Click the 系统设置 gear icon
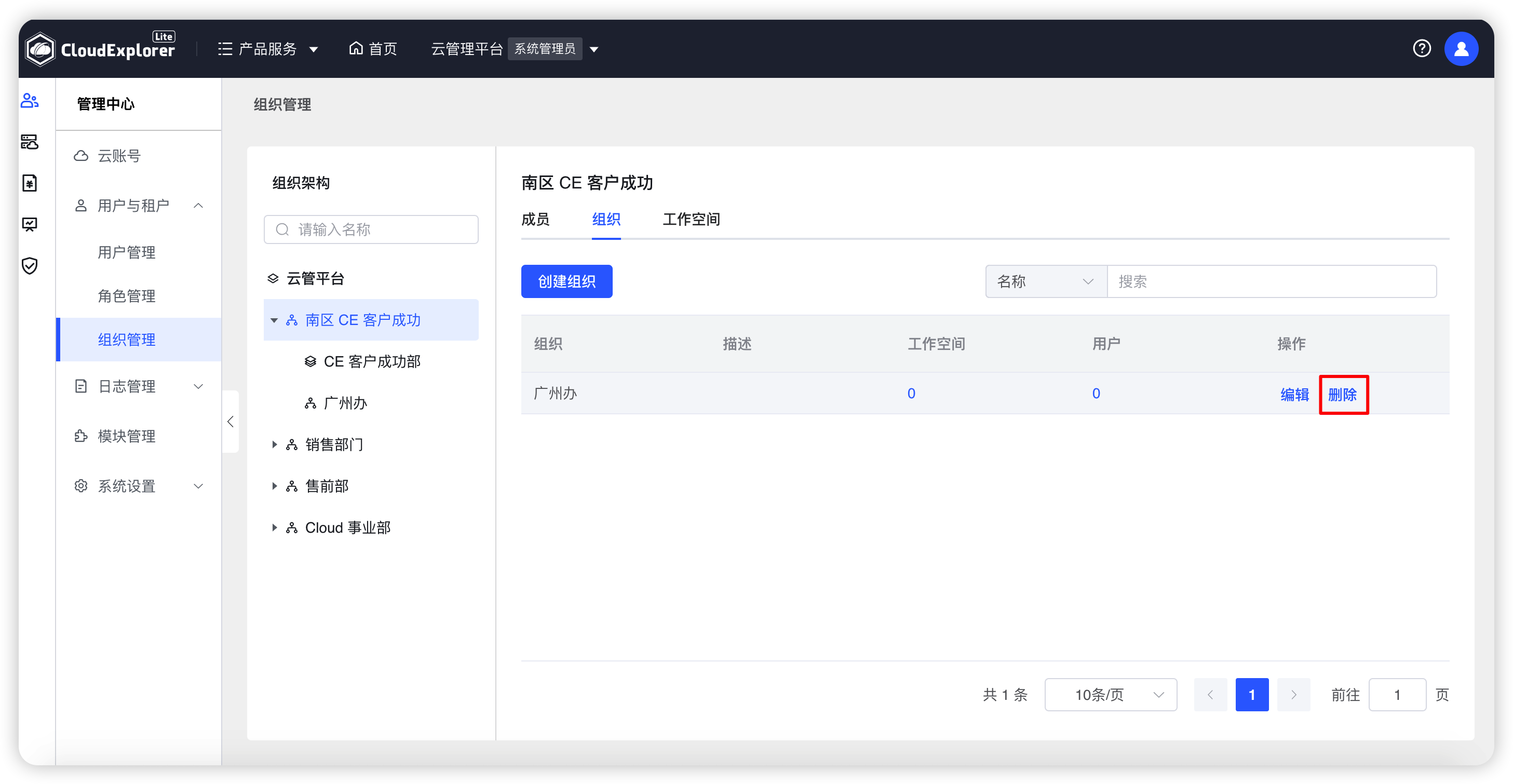The image size is (1513, 784). (81, 486)
